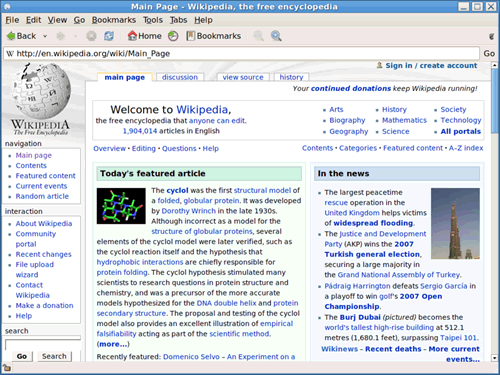Click the status bar icon at bottom left
Screen dimensions: 500x375
[x=7, y=368]
